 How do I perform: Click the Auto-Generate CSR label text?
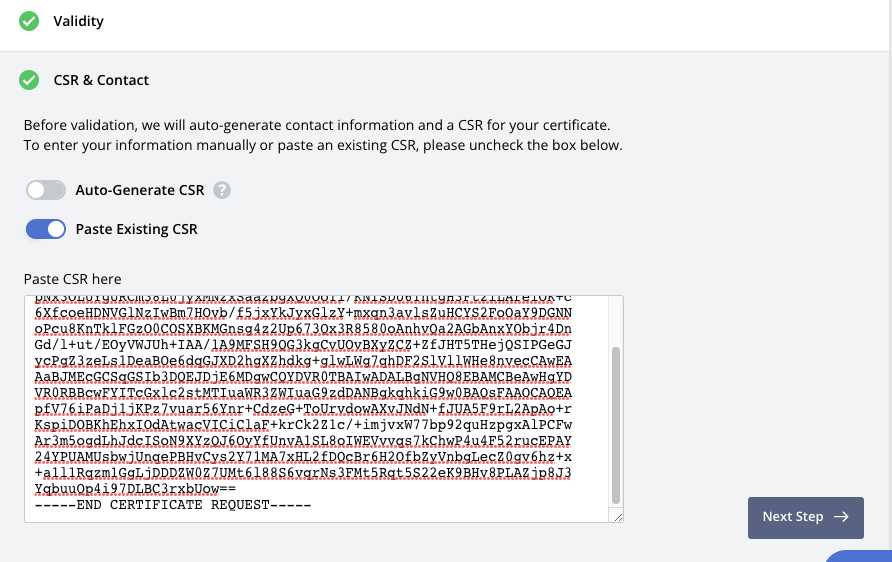pyautogui.click(x=140, y=190)
